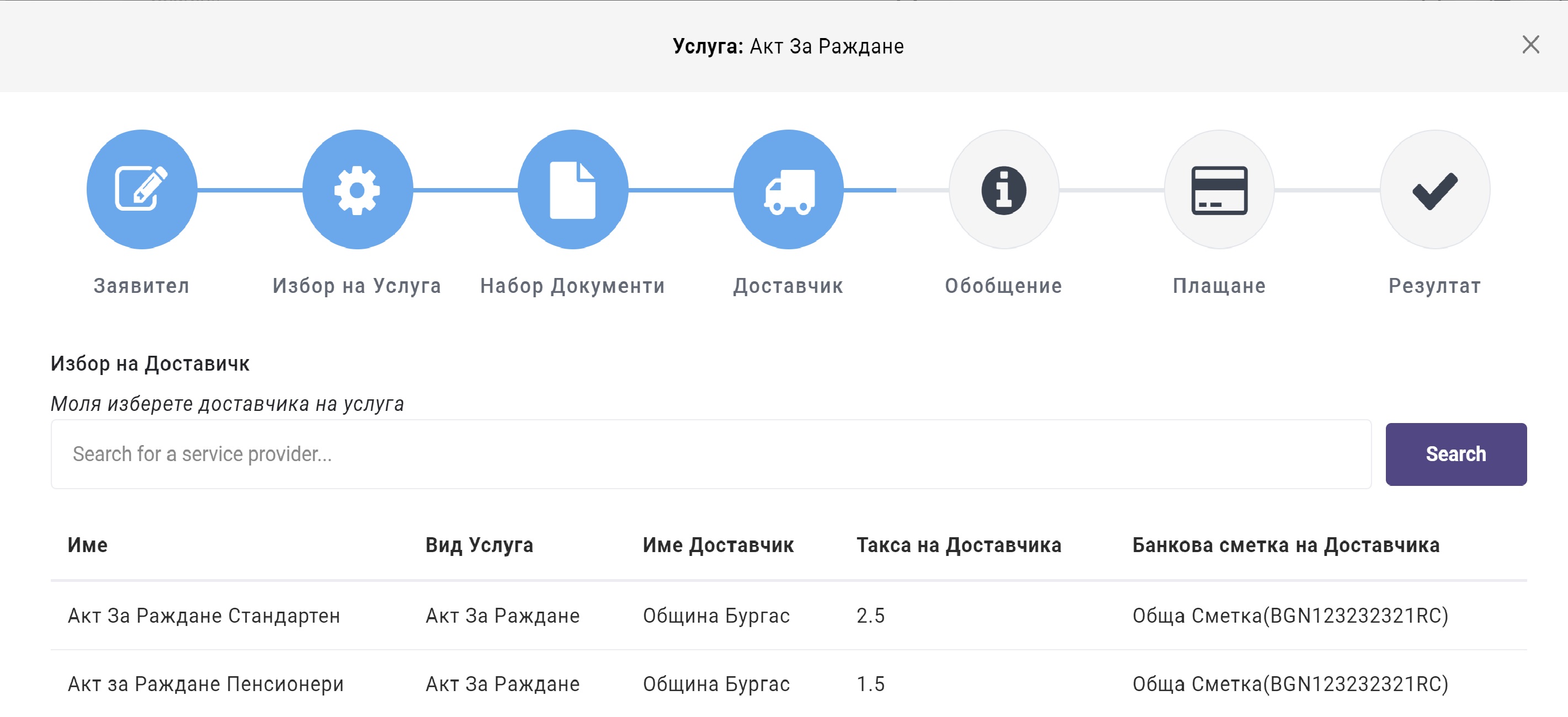This screenshot has width=1568, height=717.
Task: Click the 2.5 fee cell
Action: tap(870, 616)
